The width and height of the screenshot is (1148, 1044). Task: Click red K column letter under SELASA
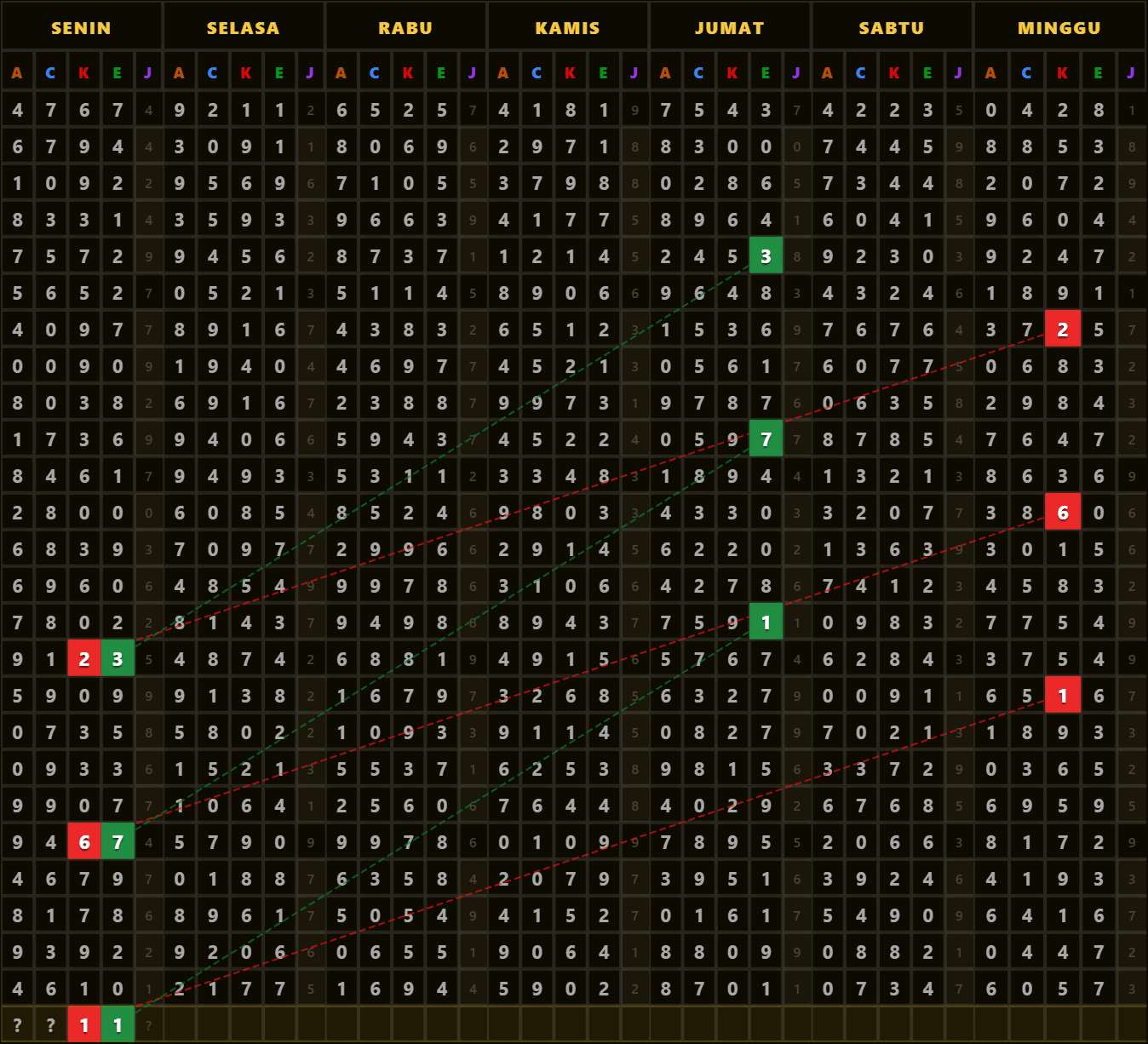[246, 73]
